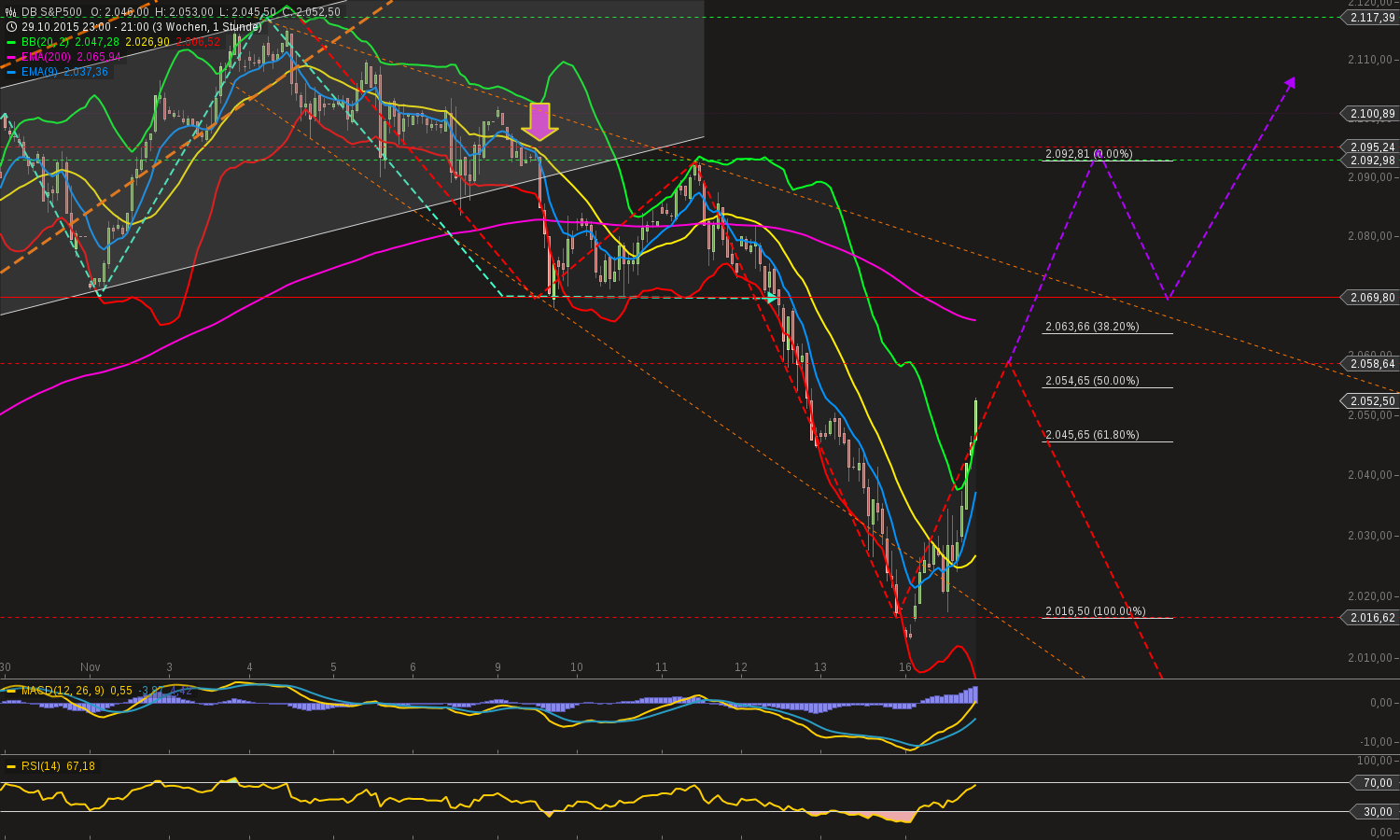The height and width of the screenshot is (840, 1400).
Task: Click the yellow dash beside RSI(14)
Action: pyautogui.click(x=11, y=766)
